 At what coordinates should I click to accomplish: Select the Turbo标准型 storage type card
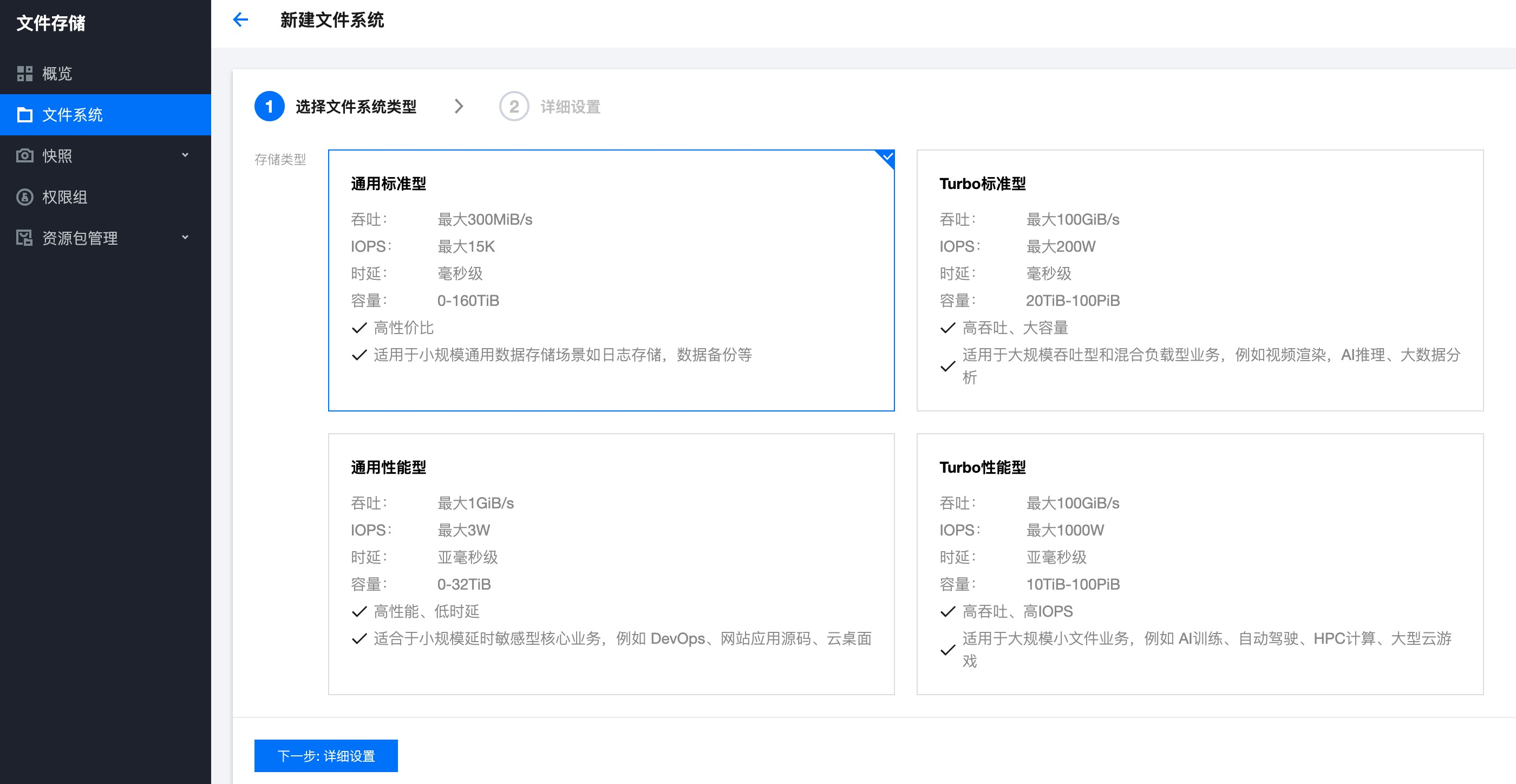coord(1200,281)
